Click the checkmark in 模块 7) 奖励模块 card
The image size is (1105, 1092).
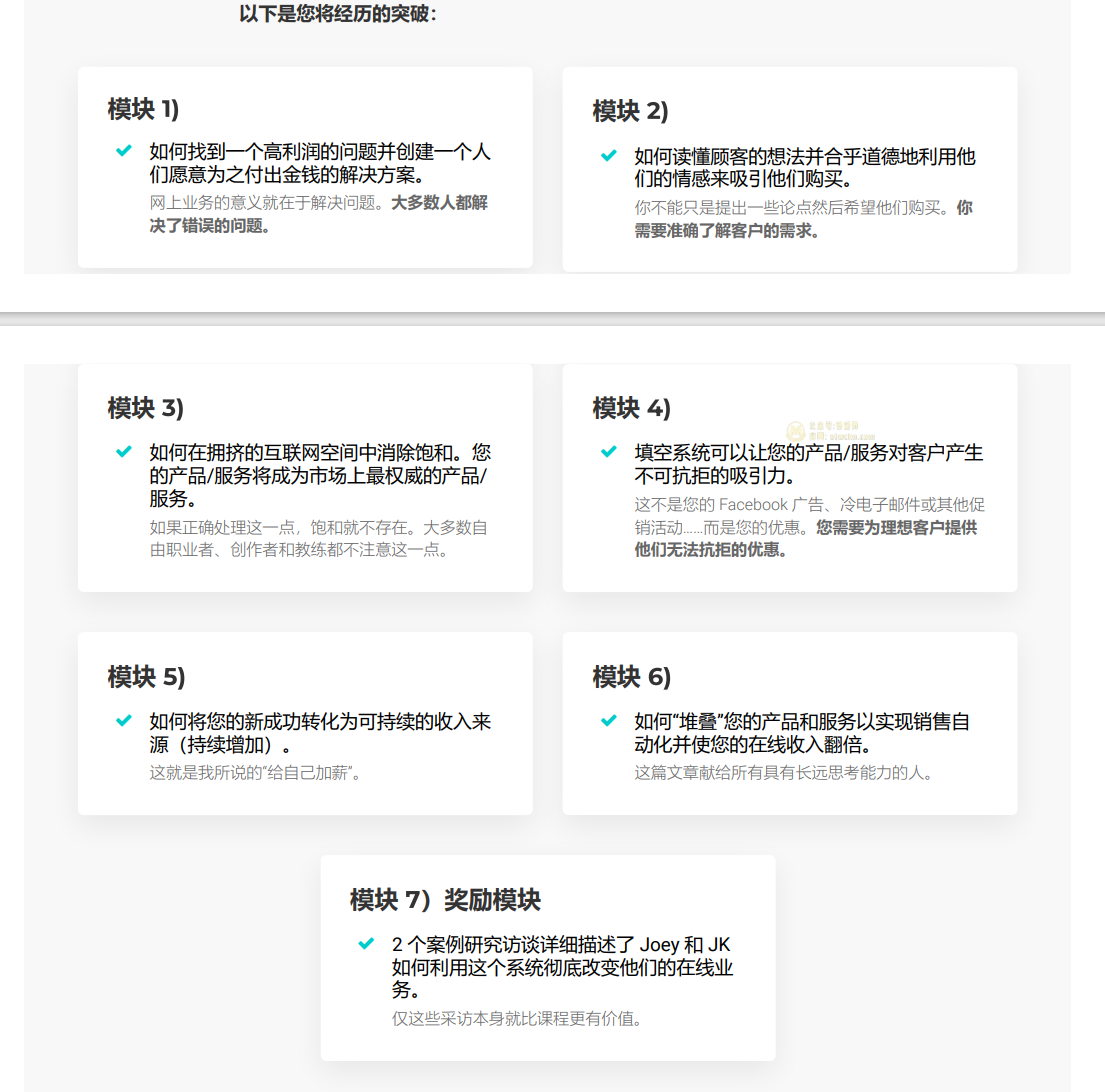point(366,944)
